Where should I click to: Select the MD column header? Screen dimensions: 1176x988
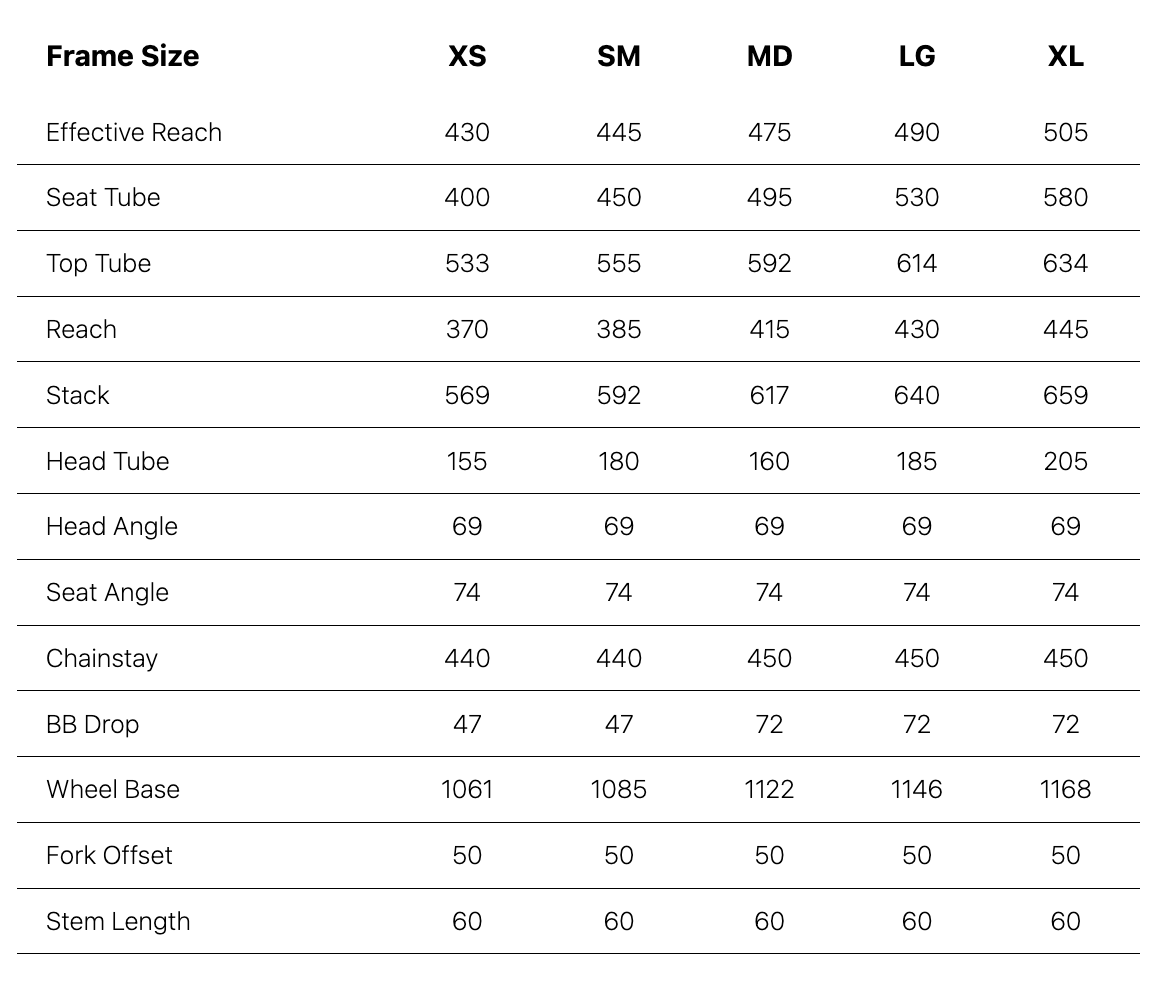click(770, 56)
